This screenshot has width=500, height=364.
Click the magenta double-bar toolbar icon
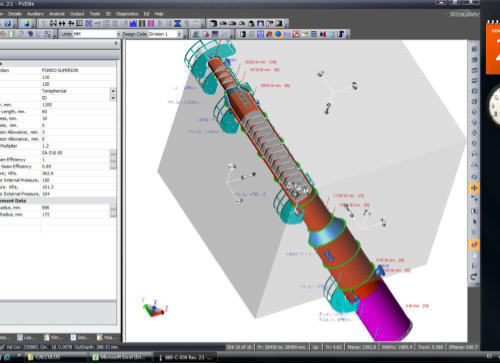tap(151, 23)
